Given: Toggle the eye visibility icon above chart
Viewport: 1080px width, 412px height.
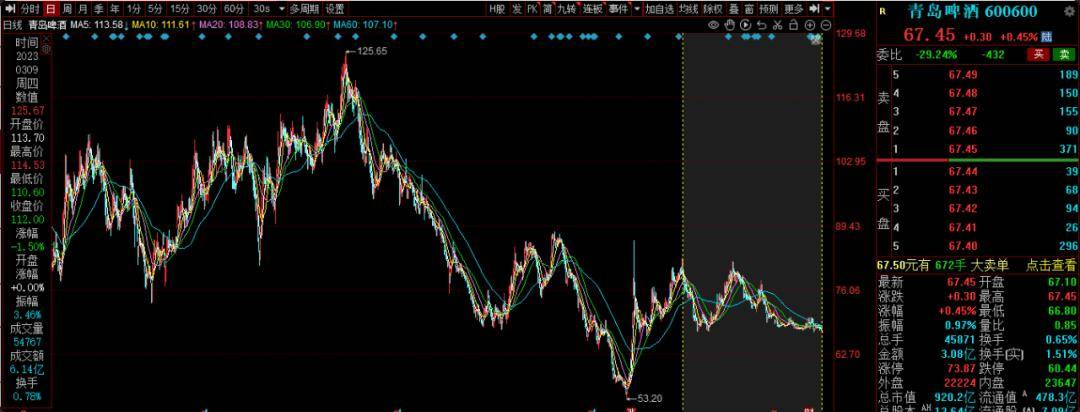Looking at the screenshot, I should [x=714, y=25].
